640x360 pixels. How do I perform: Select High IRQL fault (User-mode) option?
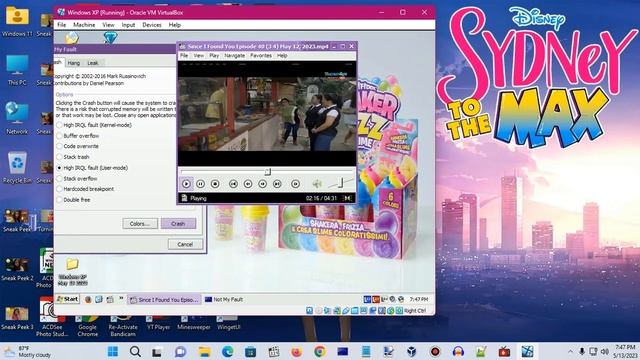pos(92,168)
